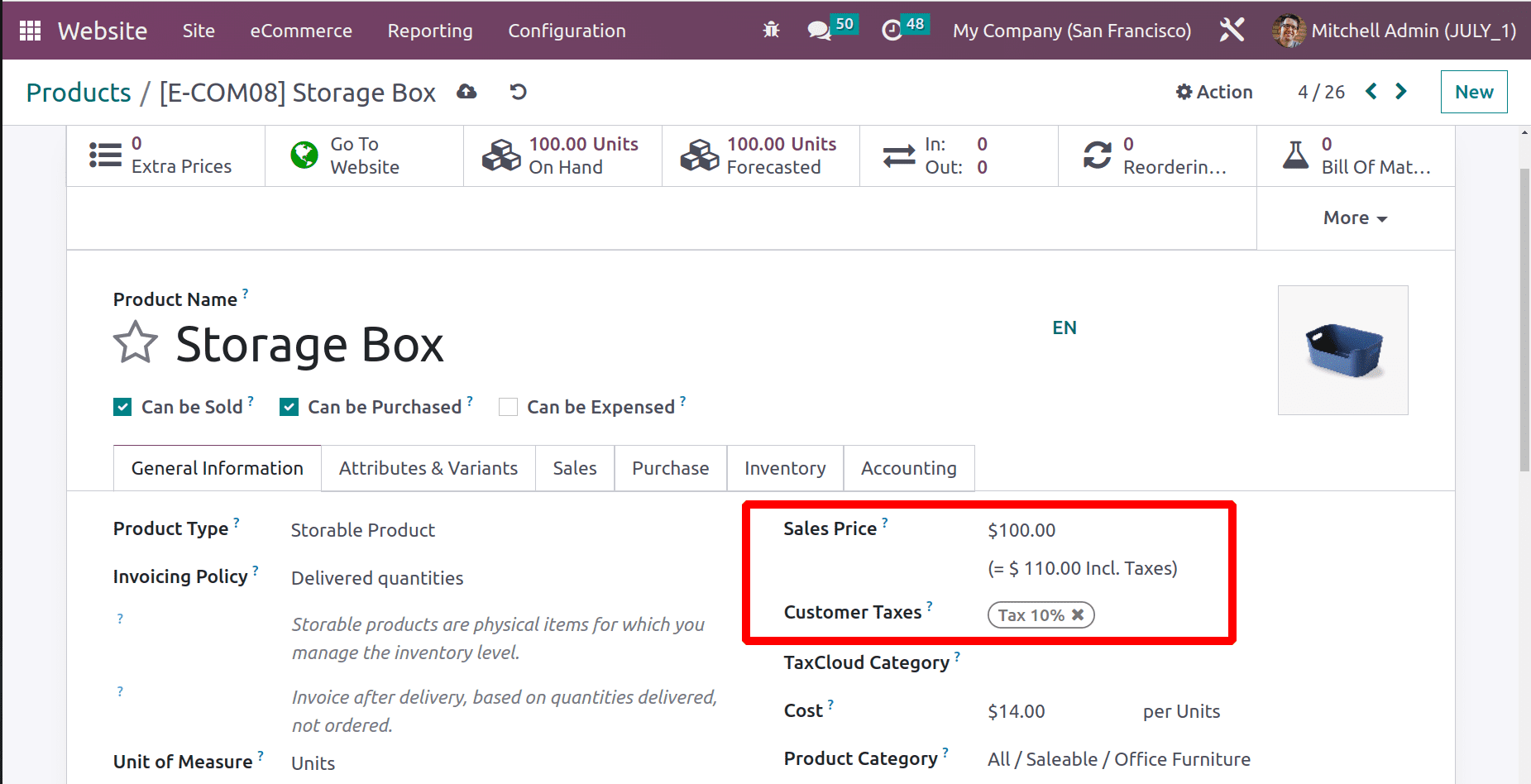The image size is (1531, 784).
Task: Go to previous product record
Action: [x=1371, y=91]
